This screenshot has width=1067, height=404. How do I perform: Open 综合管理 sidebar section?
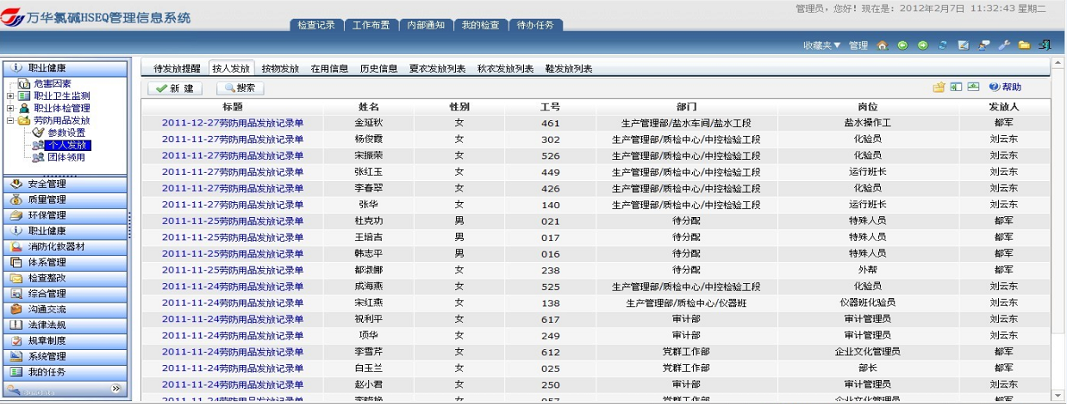pos(65,294)
